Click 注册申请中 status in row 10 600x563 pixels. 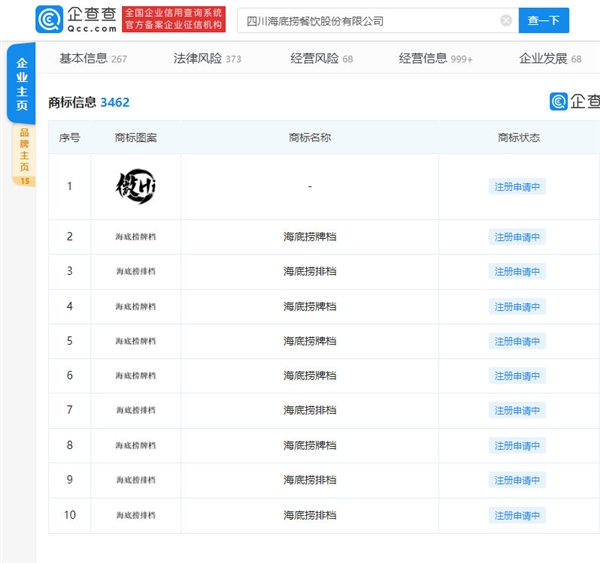[x=517, y=515]
